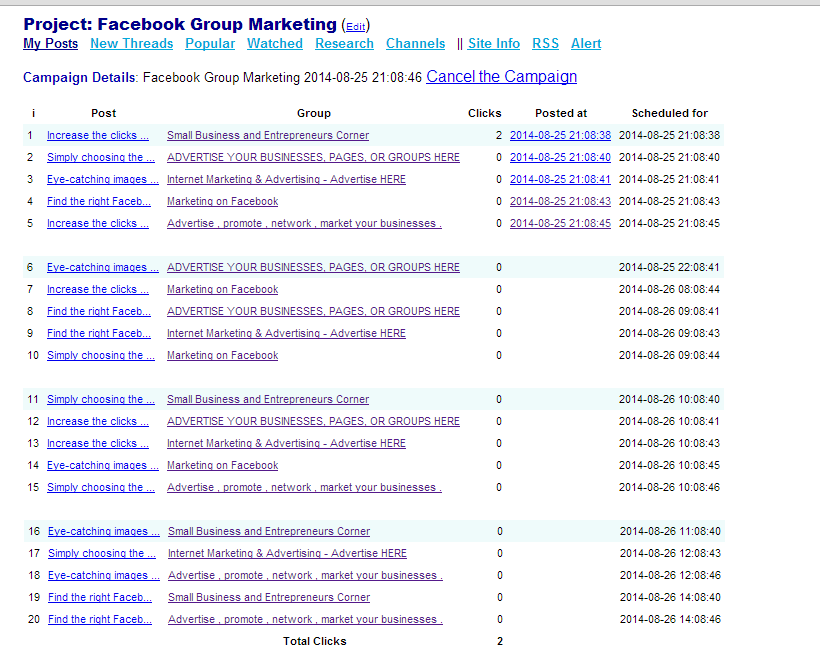Open row 13 group Internet Marketing & Advertising
The height and width of the screenshot is (656, 820).
(286, 443)
